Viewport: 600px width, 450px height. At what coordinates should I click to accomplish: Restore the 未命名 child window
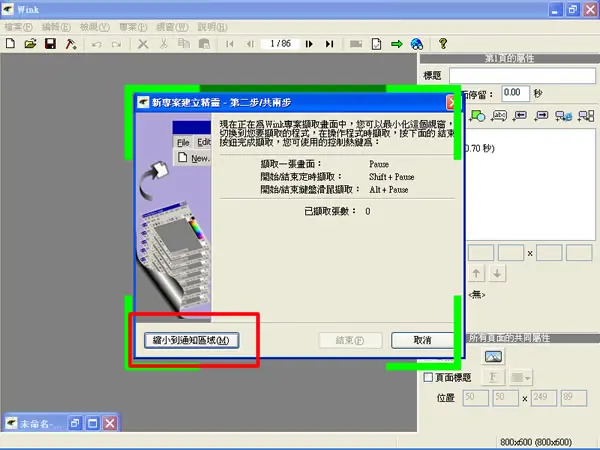pos(75,423)
